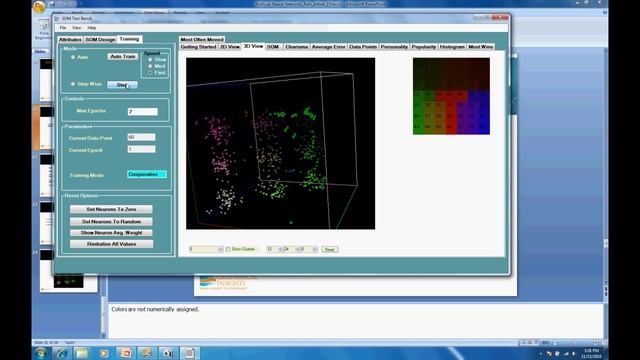Click Set Neurons To Random button
This screenshot has width=640, height=360.
(x=111, y=221)
